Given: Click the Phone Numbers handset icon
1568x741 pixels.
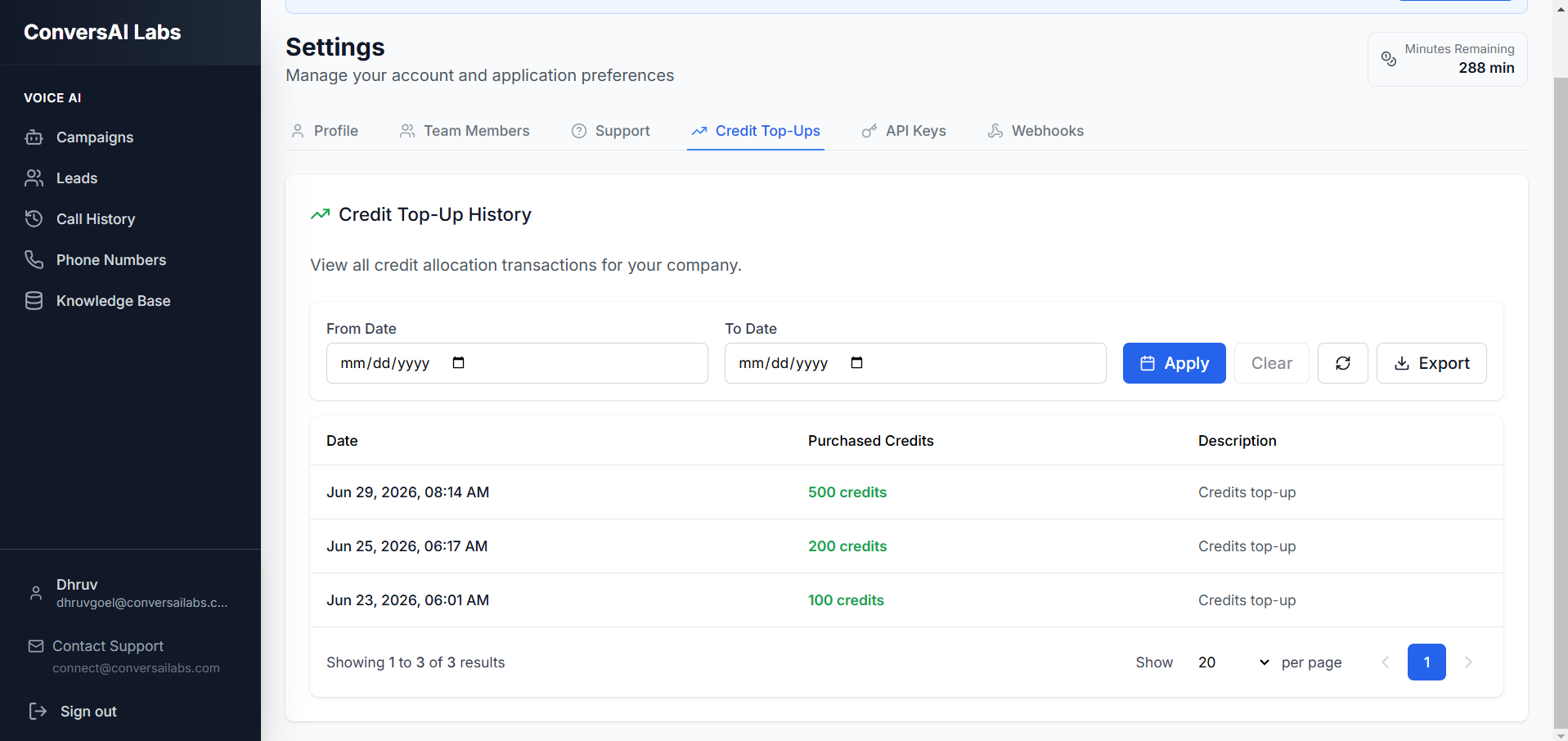Looking at the screenshot, I should (34, 260).
